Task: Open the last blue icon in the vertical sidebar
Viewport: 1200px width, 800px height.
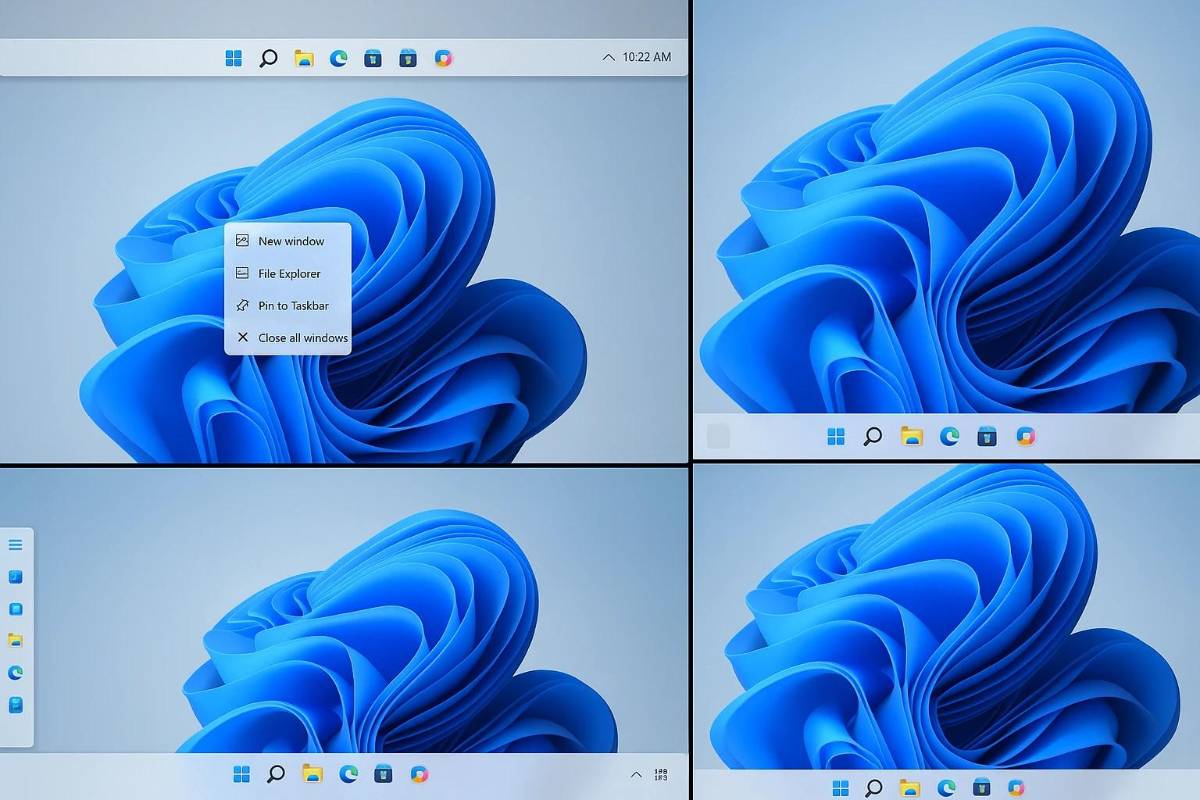Action: click(15, 705)
